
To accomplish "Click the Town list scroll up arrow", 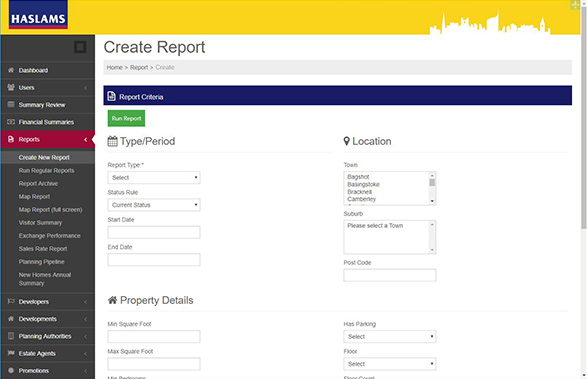I will (432, 176).
